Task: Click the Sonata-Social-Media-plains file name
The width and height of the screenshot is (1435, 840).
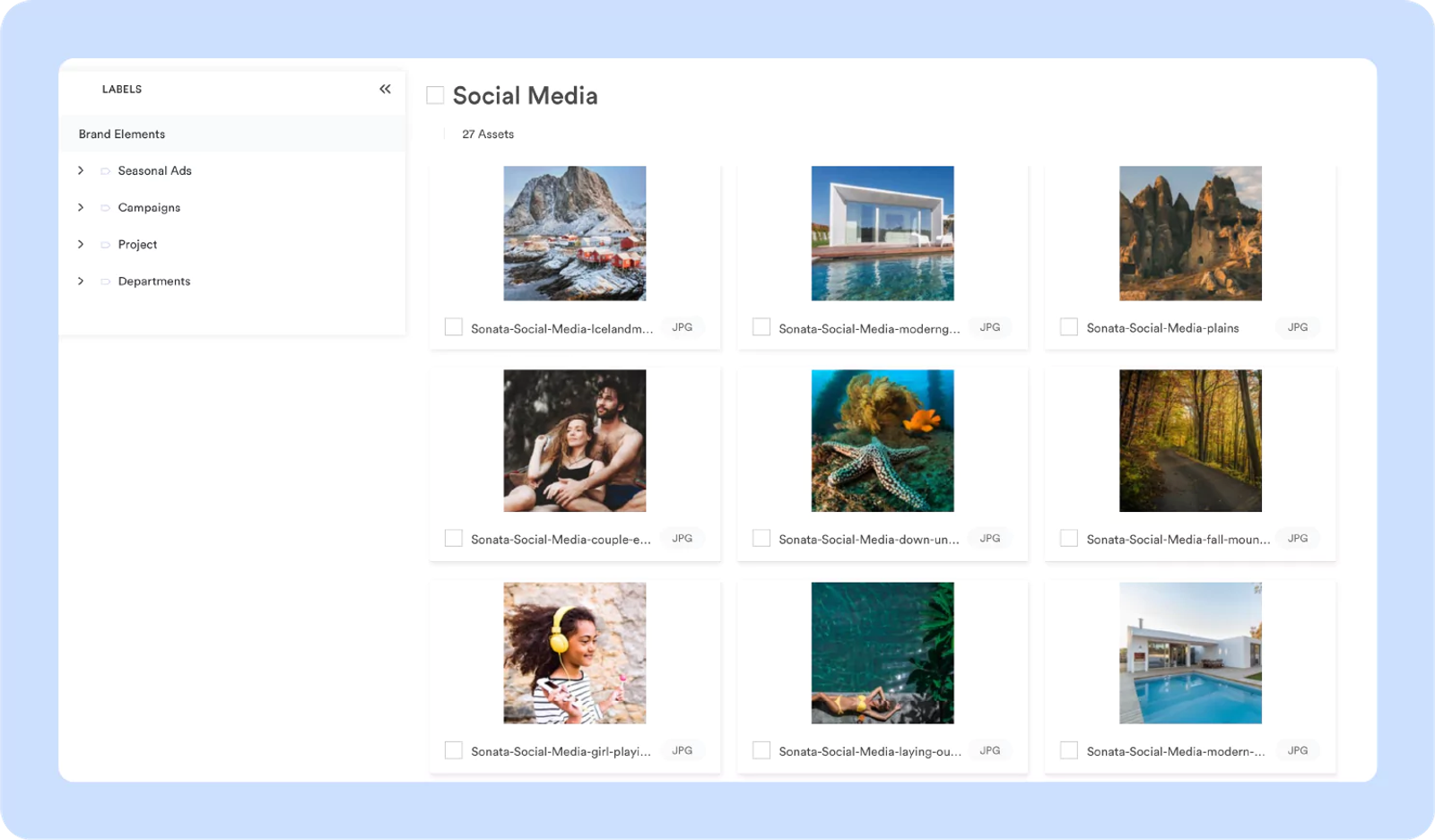Action: pyautogui.click(x=1162, y=328)
